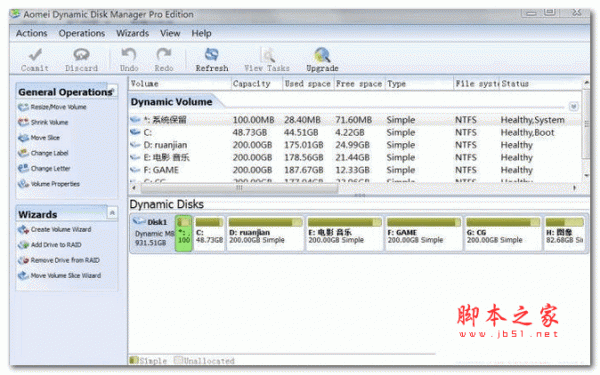
Task: Choose Move Slice operation
Action: point(39,138)
